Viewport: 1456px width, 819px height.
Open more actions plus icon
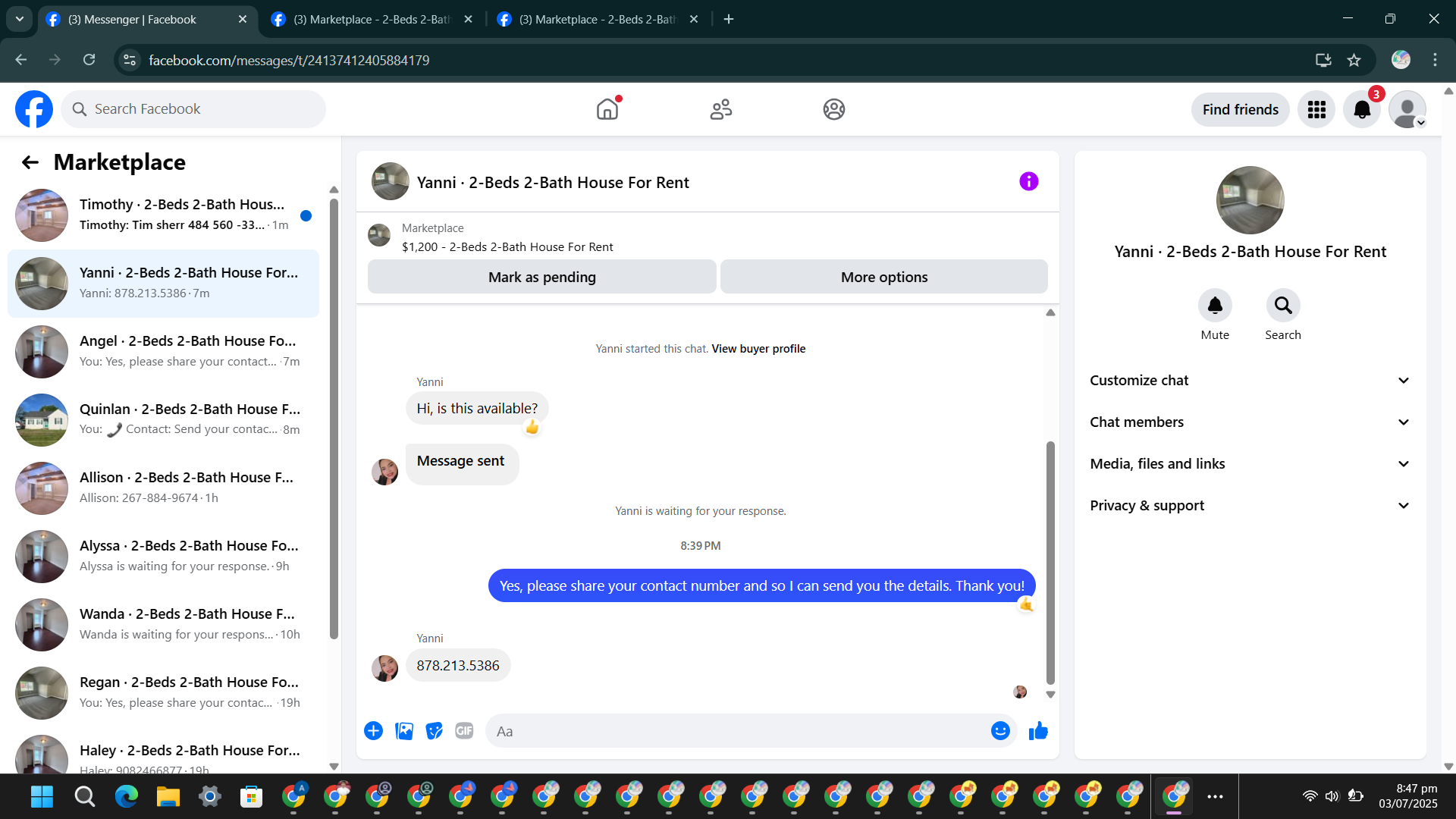coord(373,731)
